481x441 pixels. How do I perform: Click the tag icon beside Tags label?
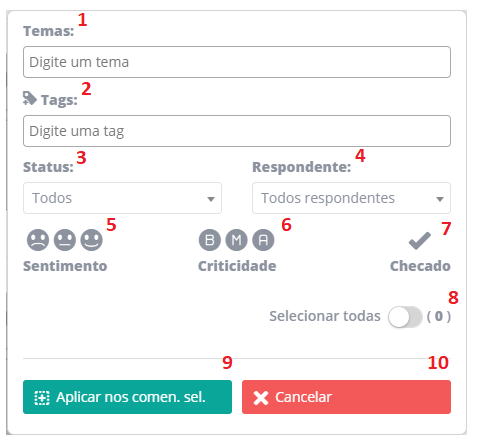click(30, 98)
